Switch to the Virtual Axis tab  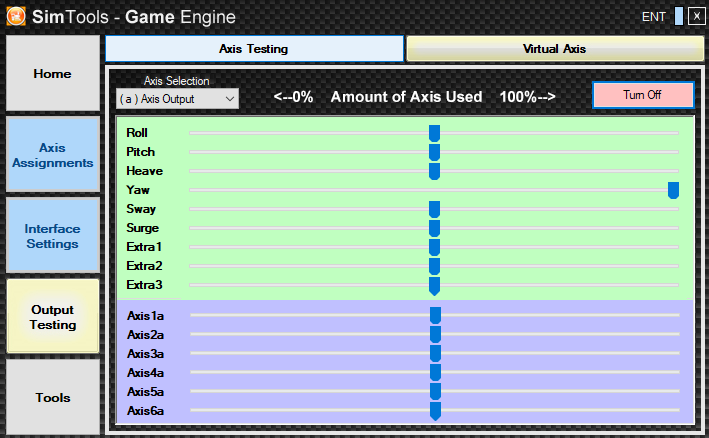554,48
